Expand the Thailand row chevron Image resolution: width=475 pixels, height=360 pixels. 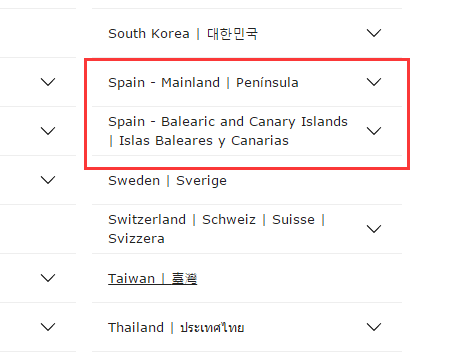(x=374, y=327)
